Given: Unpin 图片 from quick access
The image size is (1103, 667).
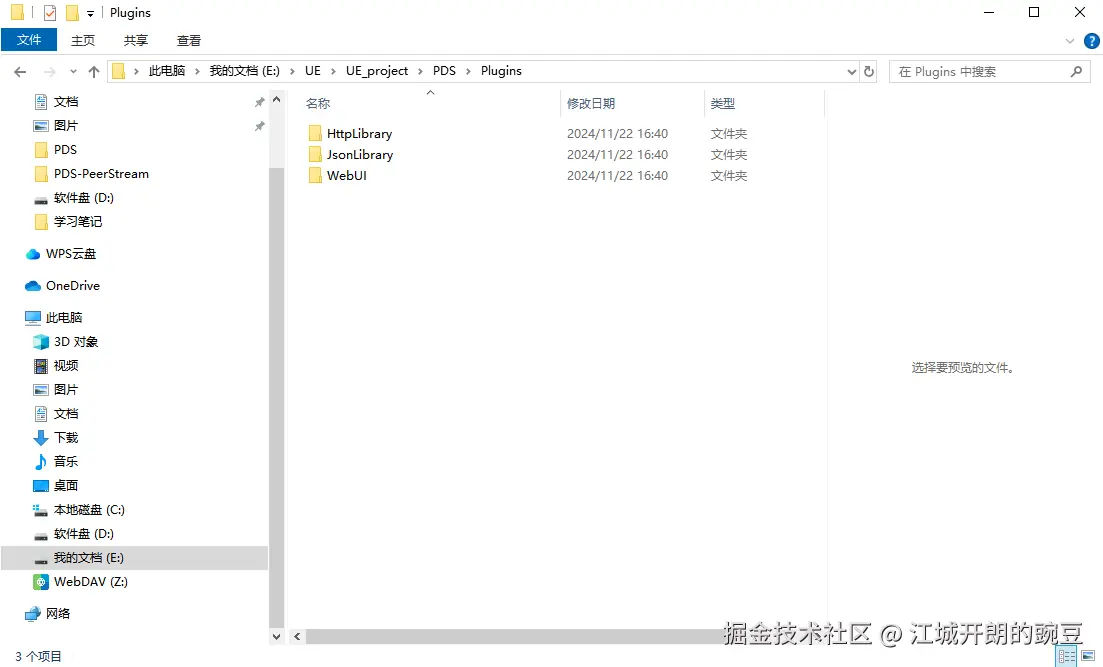Looking at the screenshot, I should [x=259, y=125].
